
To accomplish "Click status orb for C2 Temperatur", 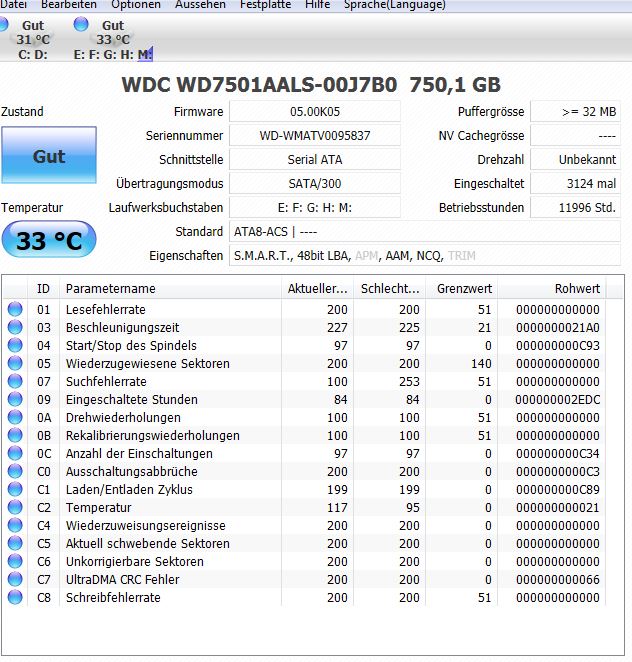I will pyautogui.click(x=15, y=507).
